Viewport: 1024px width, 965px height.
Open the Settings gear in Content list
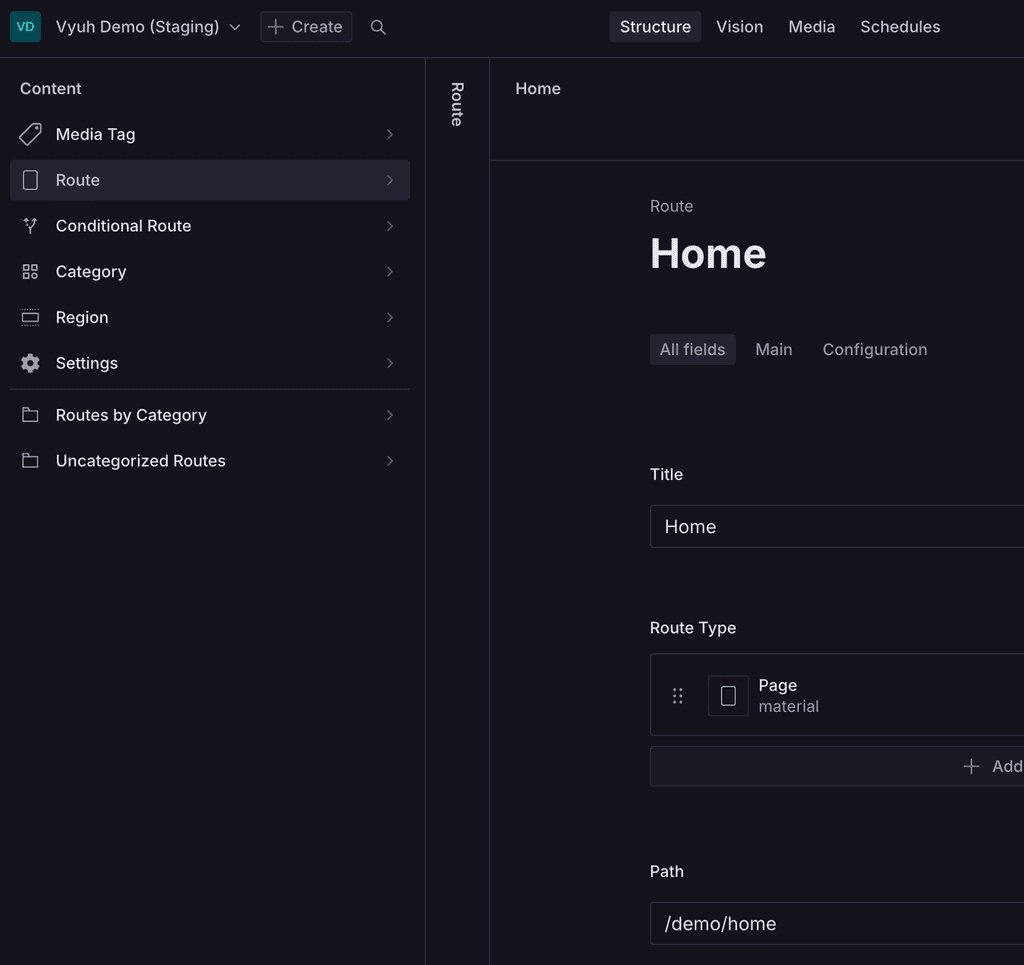tap(30, 362)
